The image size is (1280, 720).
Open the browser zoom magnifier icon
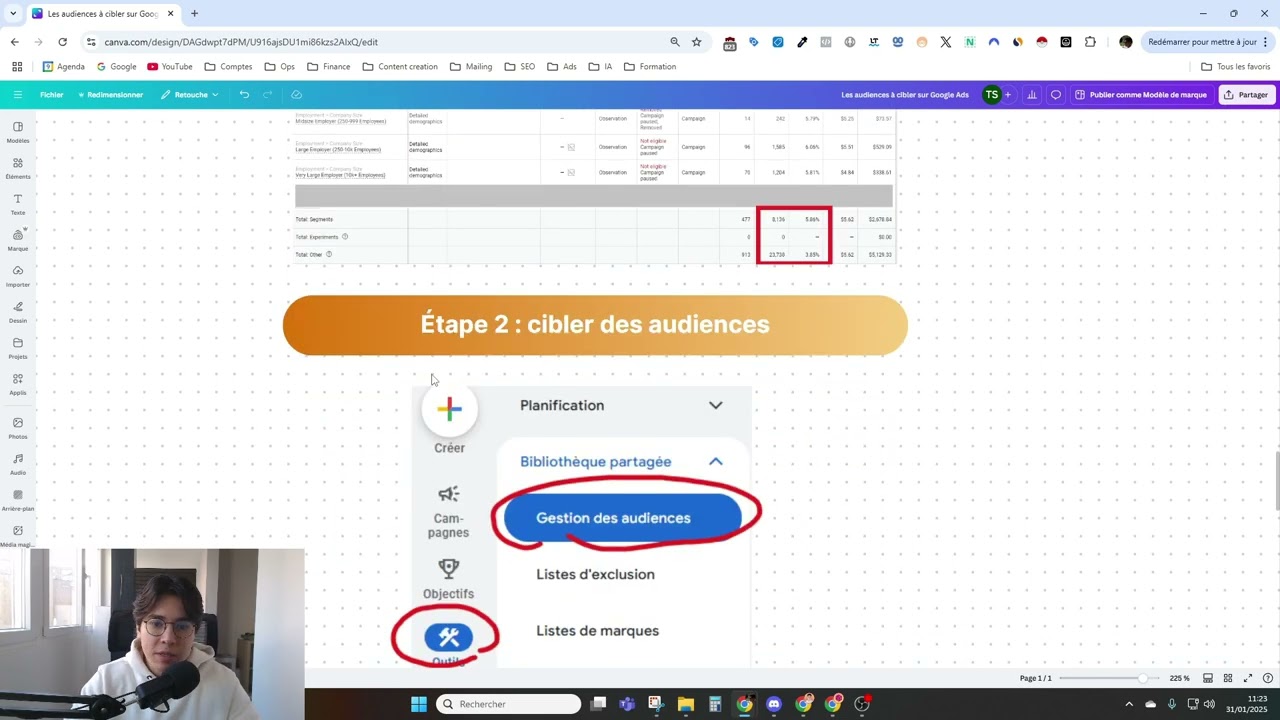[675, 42]
